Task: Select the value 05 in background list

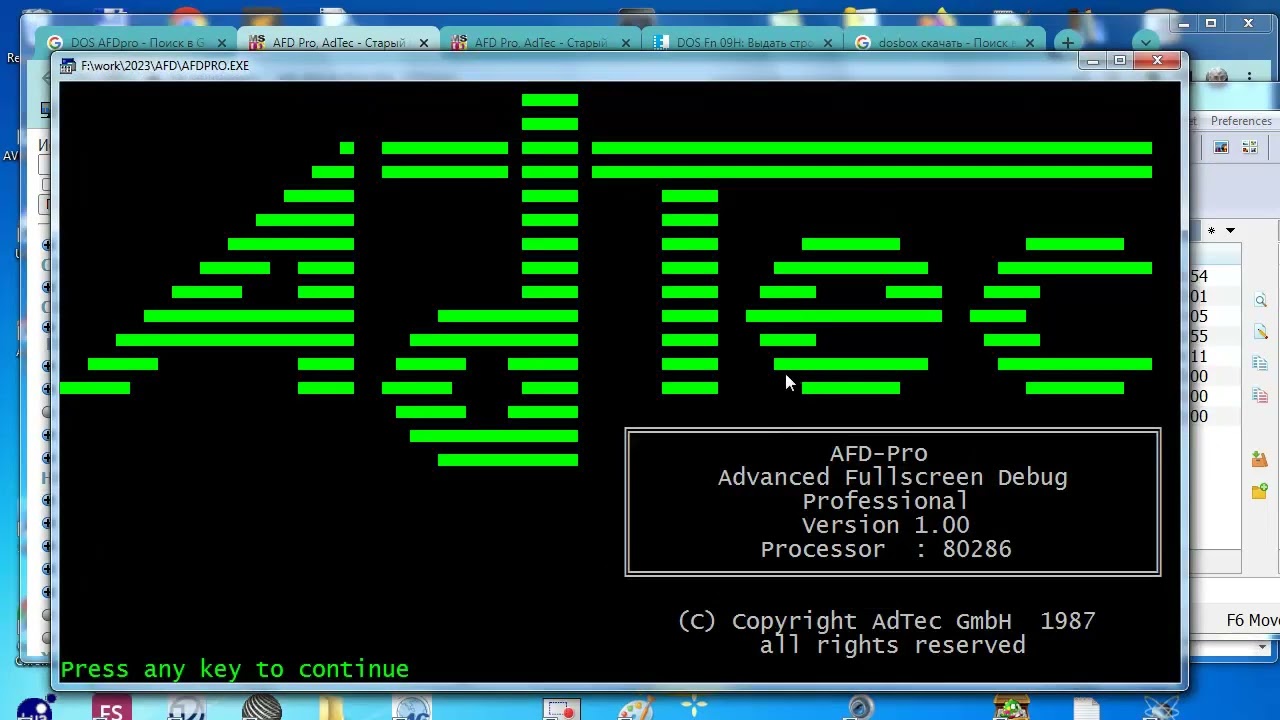Action: [1199, 316]
